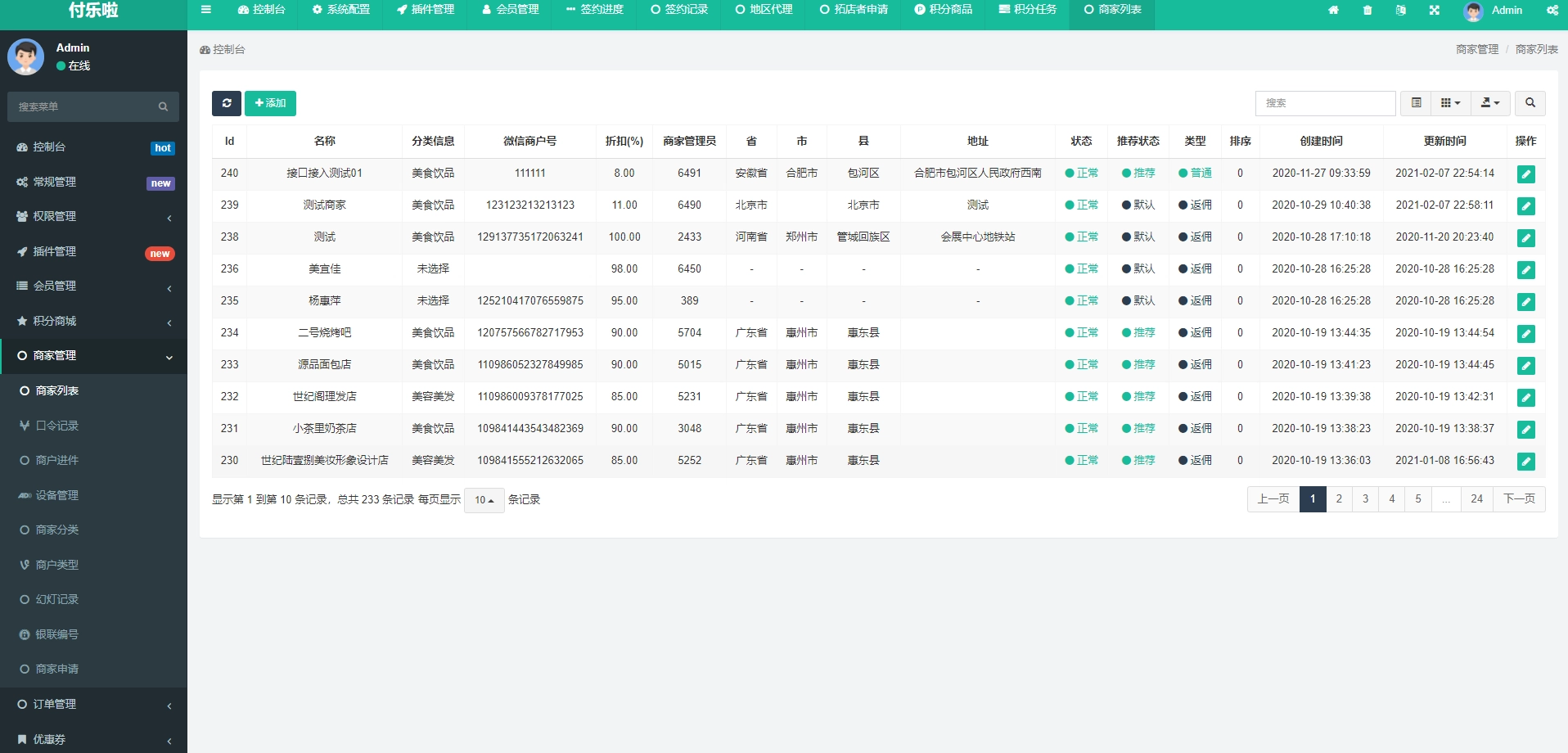This screenshot has height=753, width=1568.
Task: Edit merchant 测试商家 using its pencil icon
Action: click(x=1525, y=206)
